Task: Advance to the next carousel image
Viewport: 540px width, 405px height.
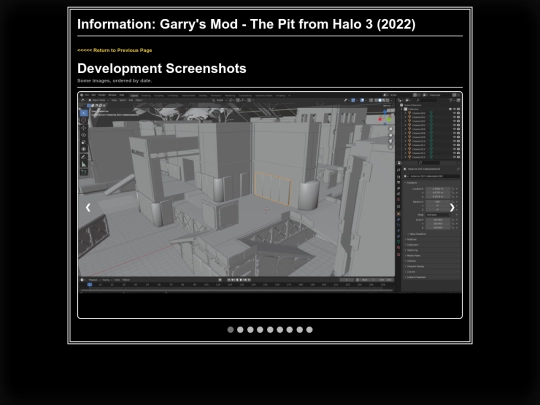Action: coord(452,207)
